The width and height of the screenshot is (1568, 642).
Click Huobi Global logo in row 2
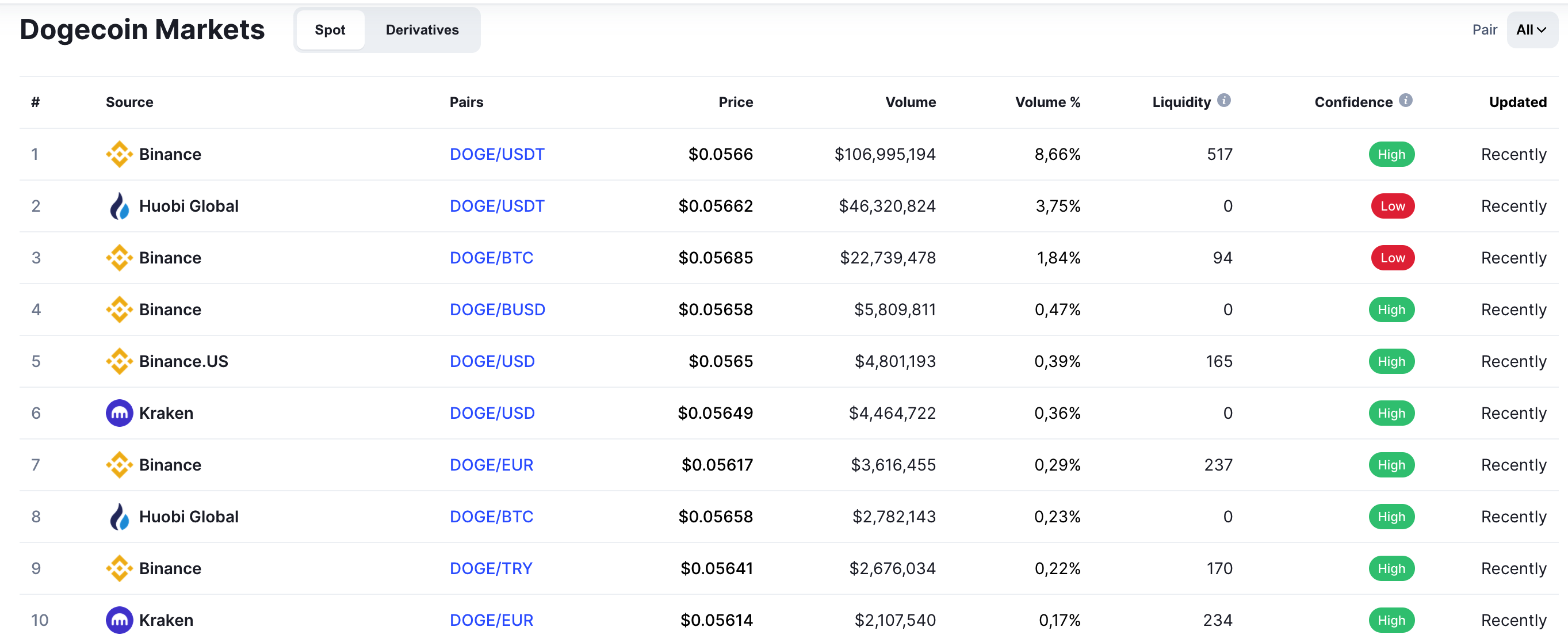[119, 206]
